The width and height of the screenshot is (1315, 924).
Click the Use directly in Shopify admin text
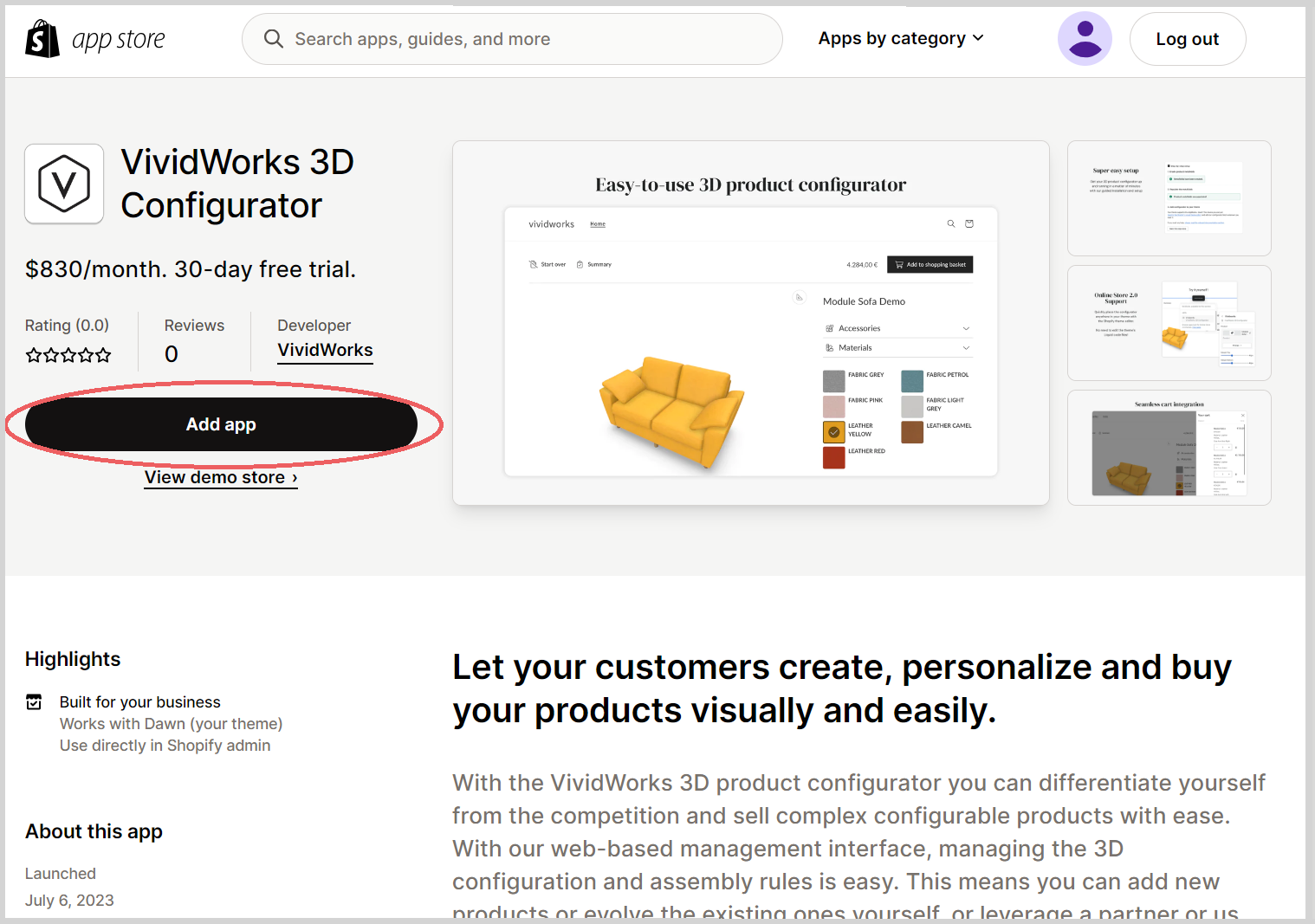pyautogui.click(x=165, y=746)
